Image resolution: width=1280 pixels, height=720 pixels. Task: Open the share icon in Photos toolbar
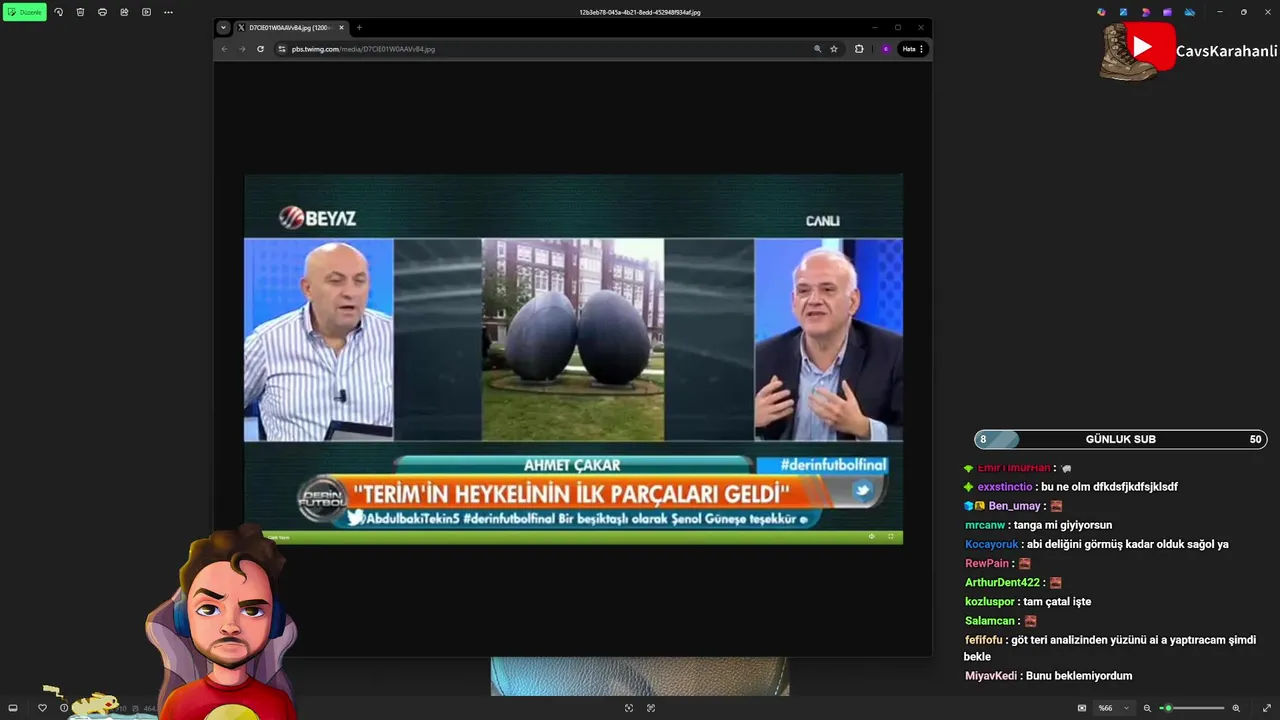point(124,12)
